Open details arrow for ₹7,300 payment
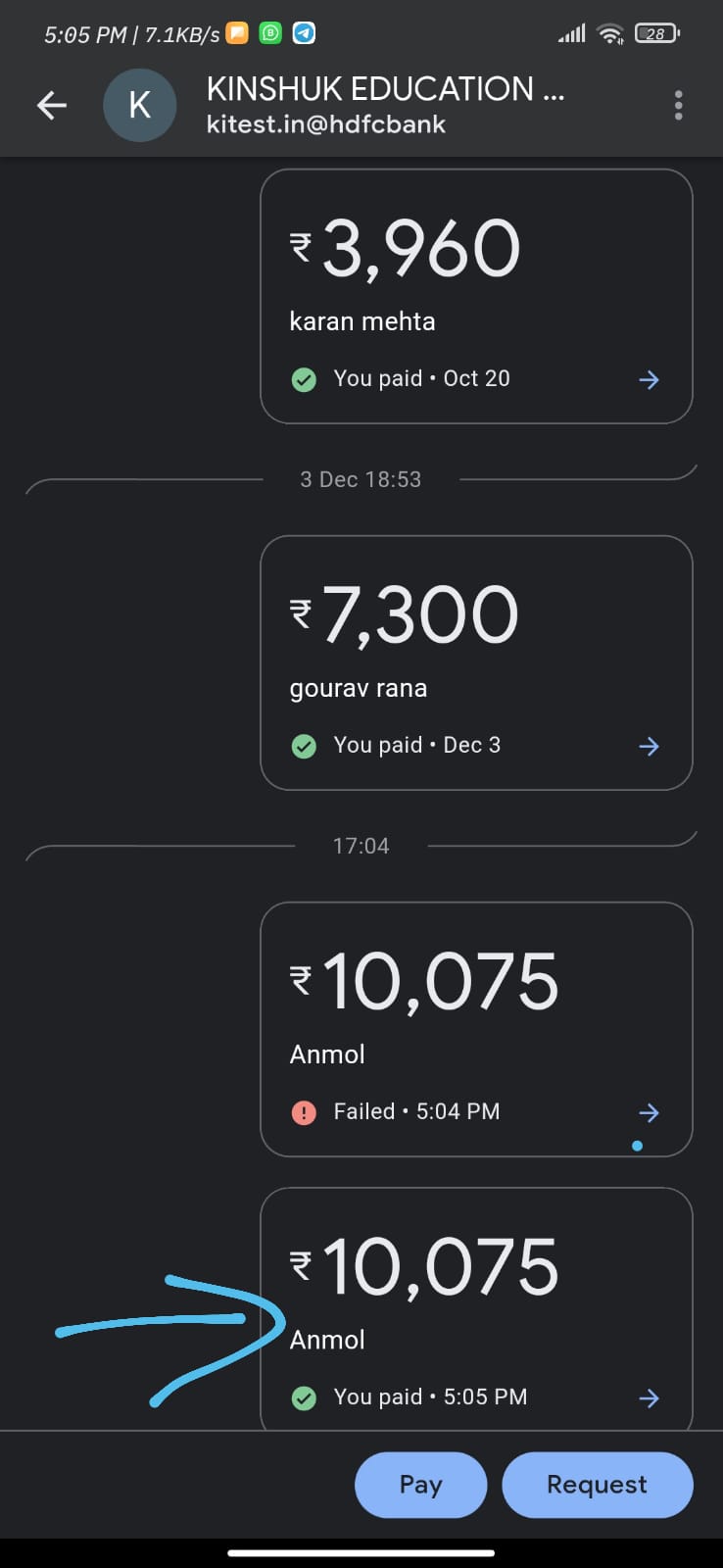Screen dimensions: 723x1568 pos(649,746)
